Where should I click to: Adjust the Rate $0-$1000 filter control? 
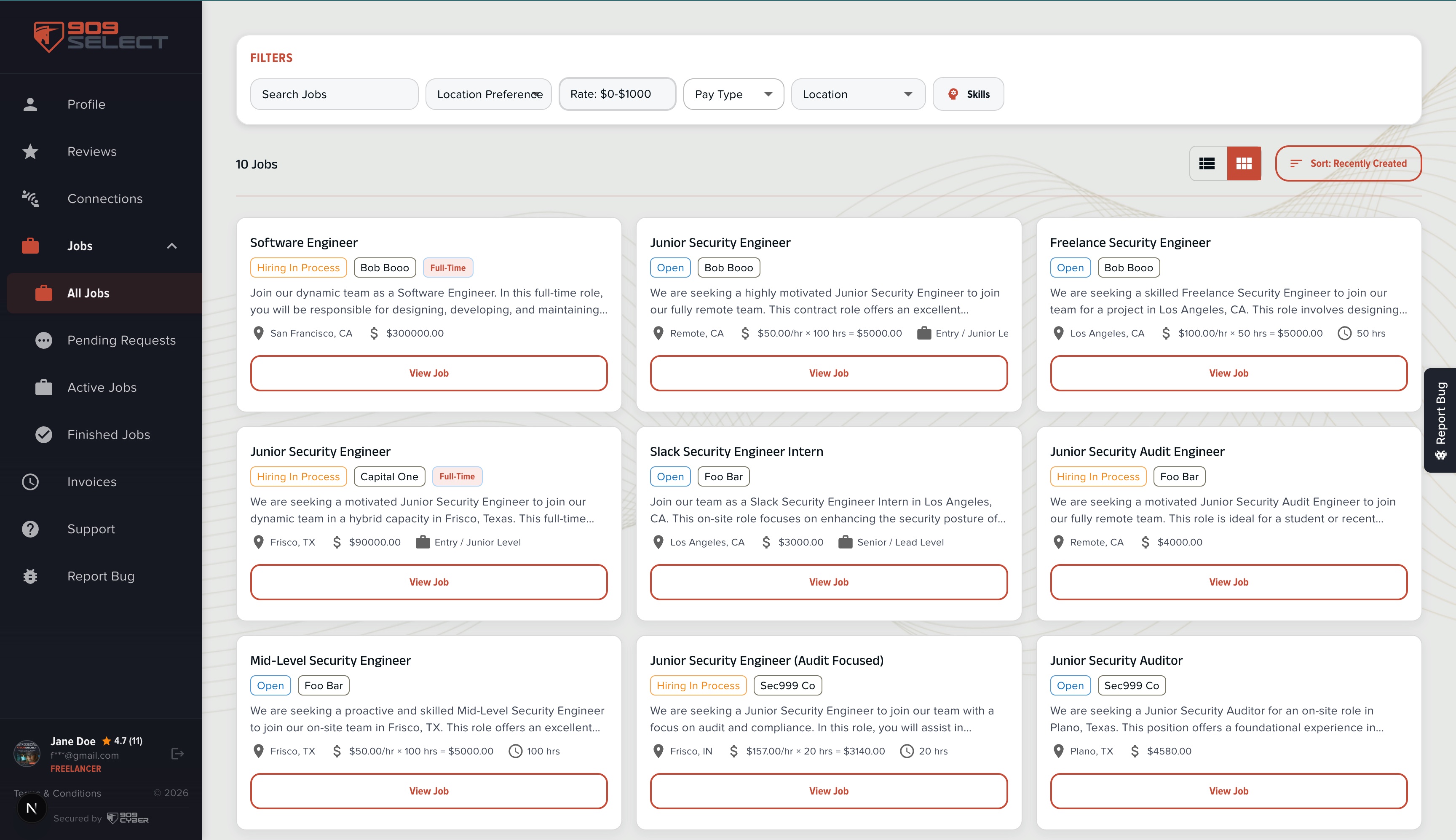tap(617, 94)
